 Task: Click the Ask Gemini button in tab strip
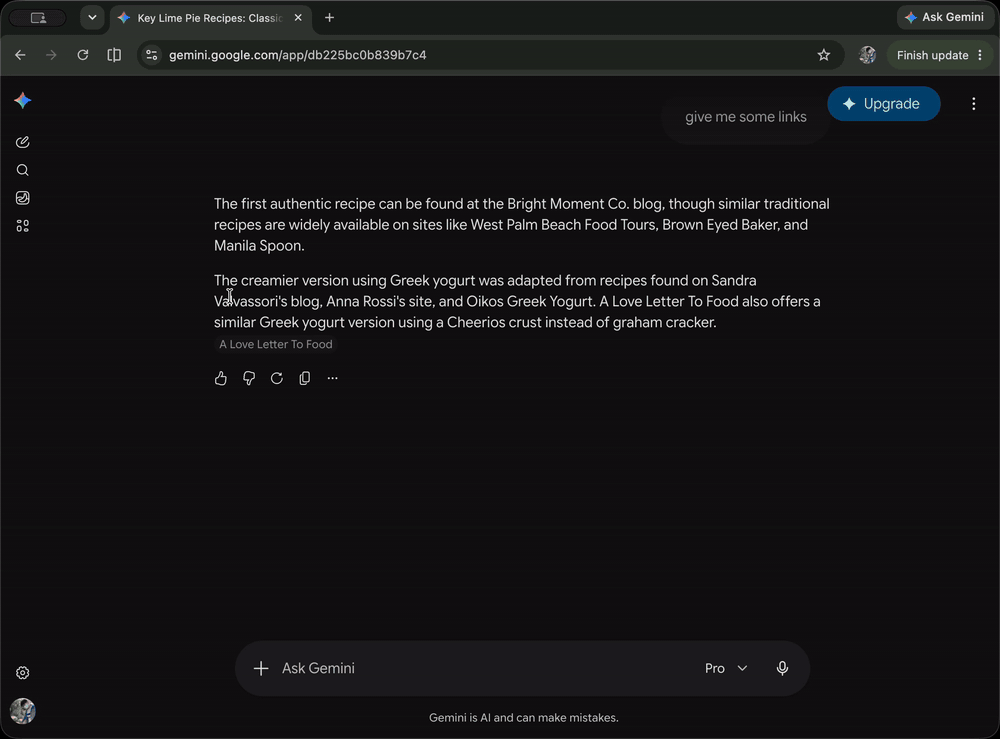[x=945, y=18]
